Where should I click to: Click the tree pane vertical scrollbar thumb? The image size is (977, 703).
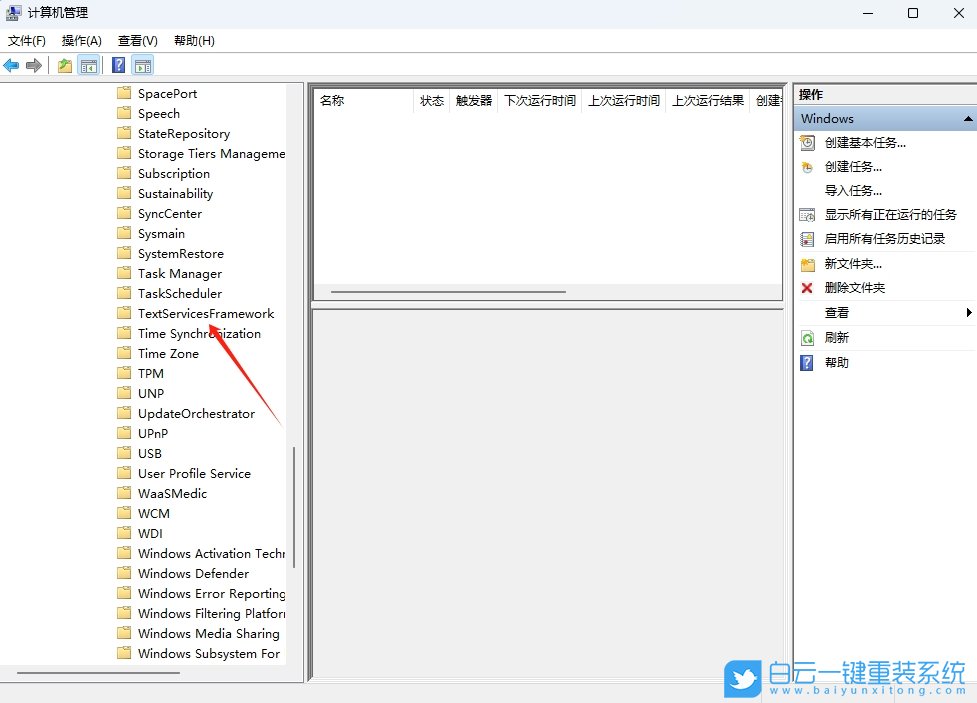tap(294, 506)
